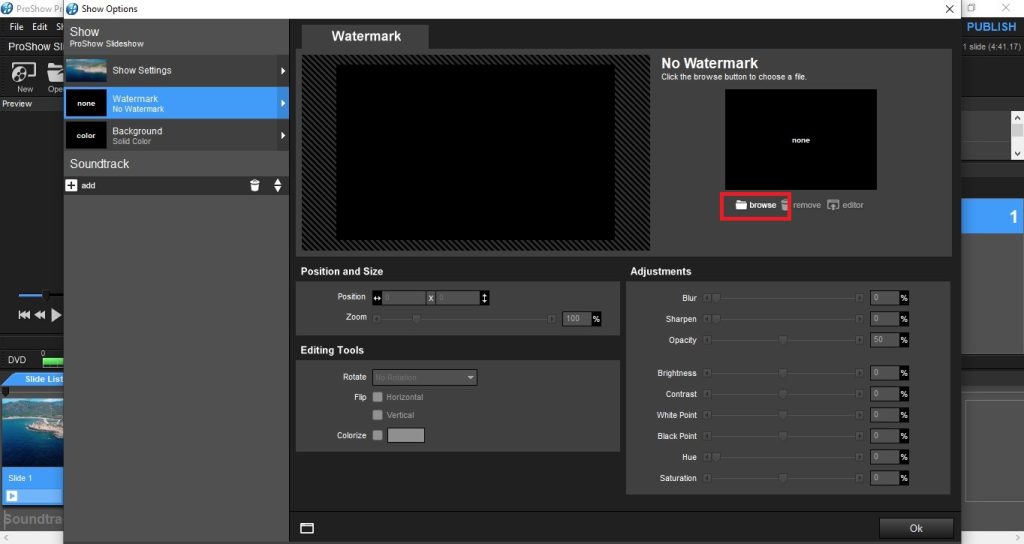The image size is (1024, 544).
Task: Adjust the Sharpen slider
Action: 783,319
